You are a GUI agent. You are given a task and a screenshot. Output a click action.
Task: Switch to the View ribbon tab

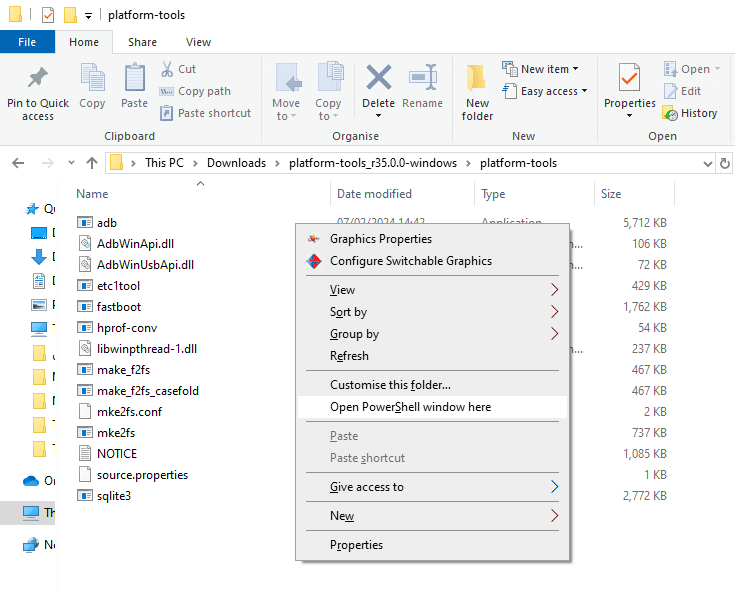pyautogui.click(x=198, y=42)
